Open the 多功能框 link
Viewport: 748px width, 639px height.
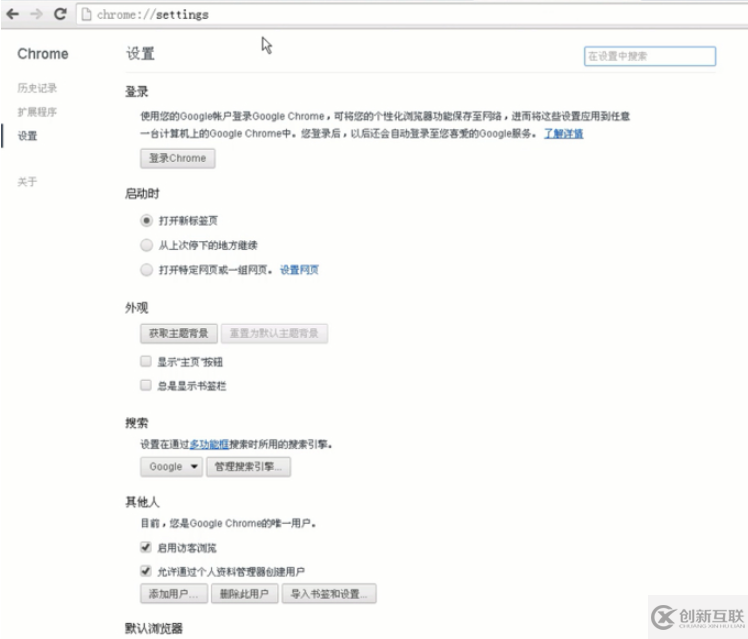[x=209, y=444]
